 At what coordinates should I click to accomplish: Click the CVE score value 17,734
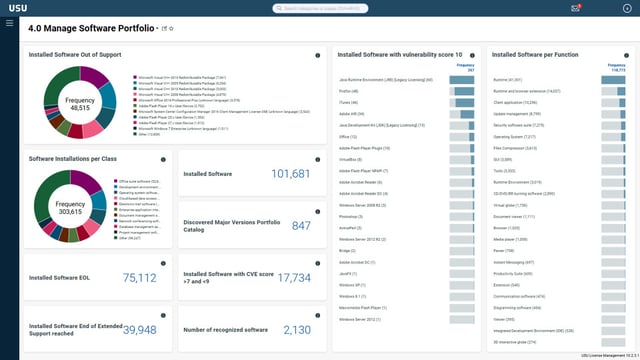click(294, 278)
